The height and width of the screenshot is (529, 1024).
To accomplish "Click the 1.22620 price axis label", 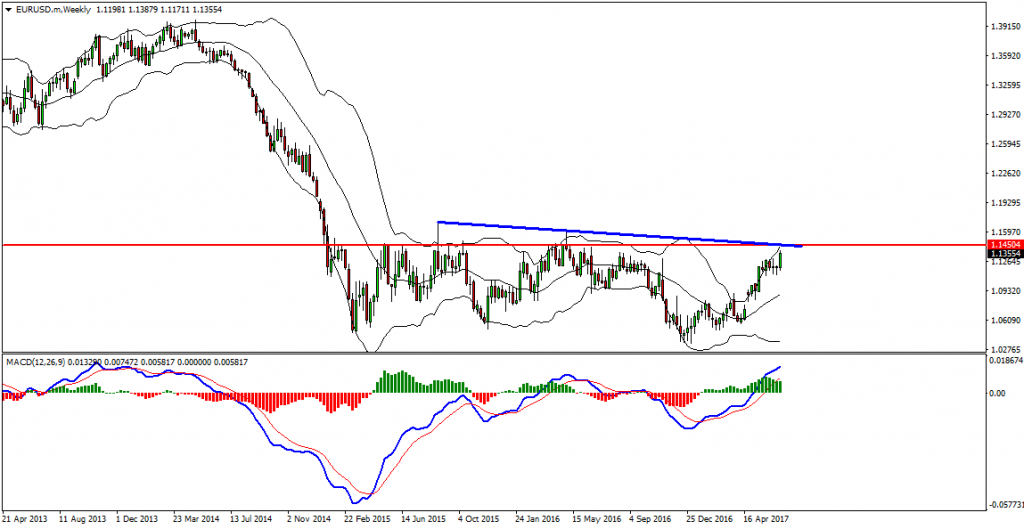I will [x=1002, y=173].
